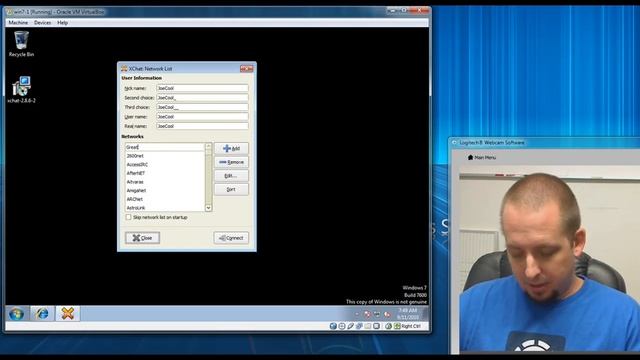Click the Logitech Webcam Software title icon

point(454,142)
